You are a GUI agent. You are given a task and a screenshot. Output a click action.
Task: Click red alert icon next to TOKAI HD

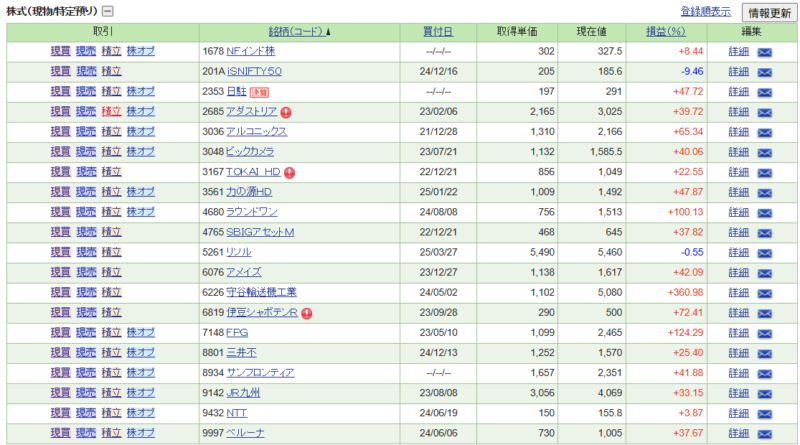pos(289,172)
